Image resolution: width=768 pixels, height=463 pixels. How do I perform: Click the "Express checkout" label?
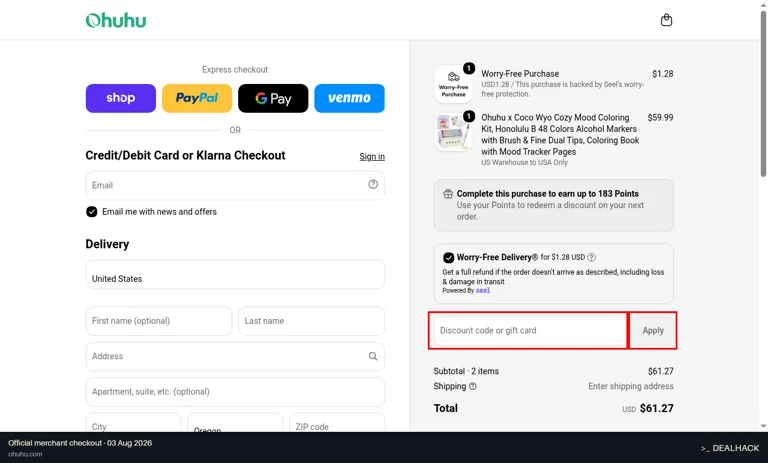pyautogui.click(x=235, y=70)
